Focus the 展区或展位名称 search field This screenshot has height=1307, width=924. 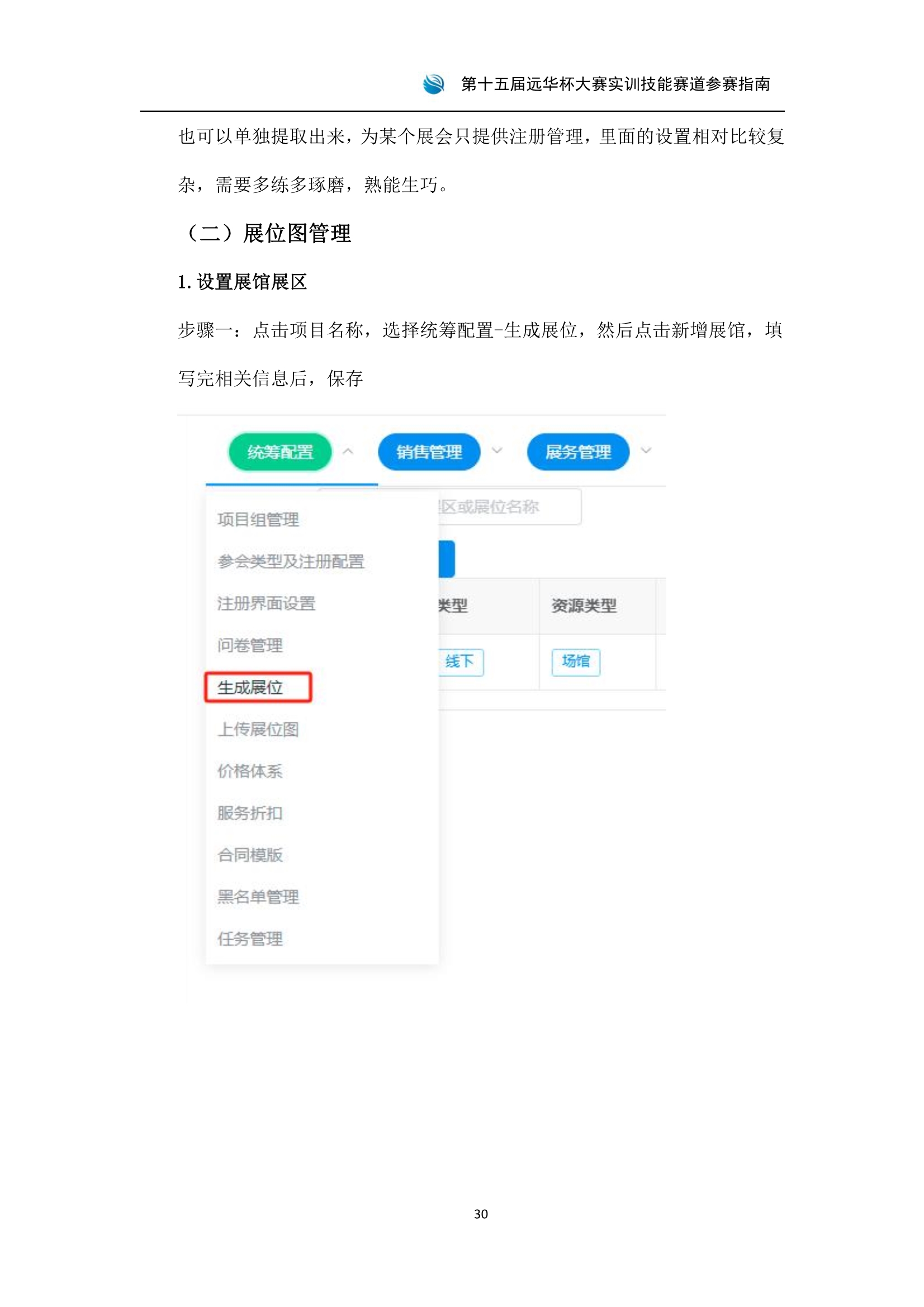coord(509,506)
